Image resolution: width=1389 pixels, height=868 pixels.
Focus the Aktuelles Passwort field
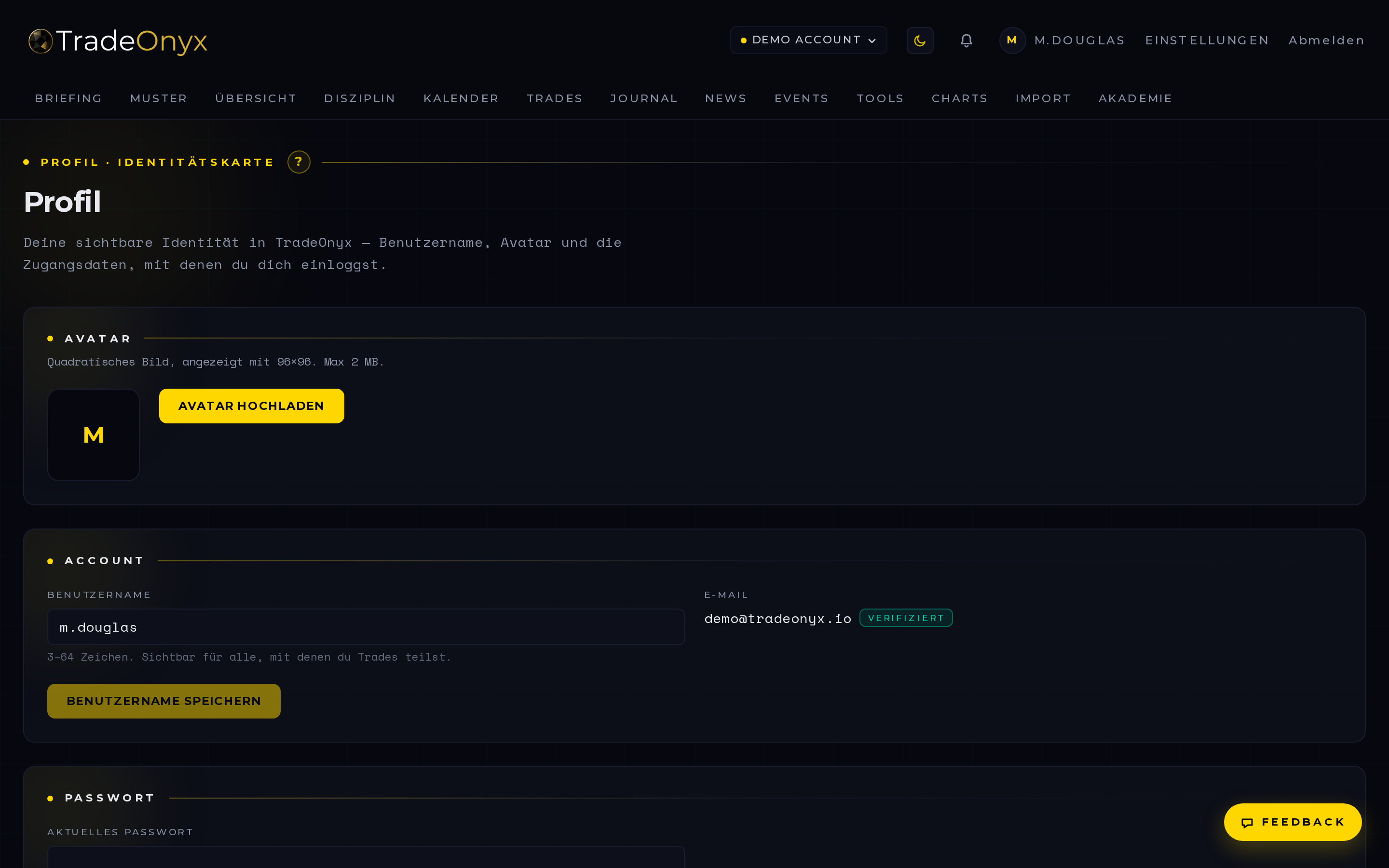tap(366, 857)
